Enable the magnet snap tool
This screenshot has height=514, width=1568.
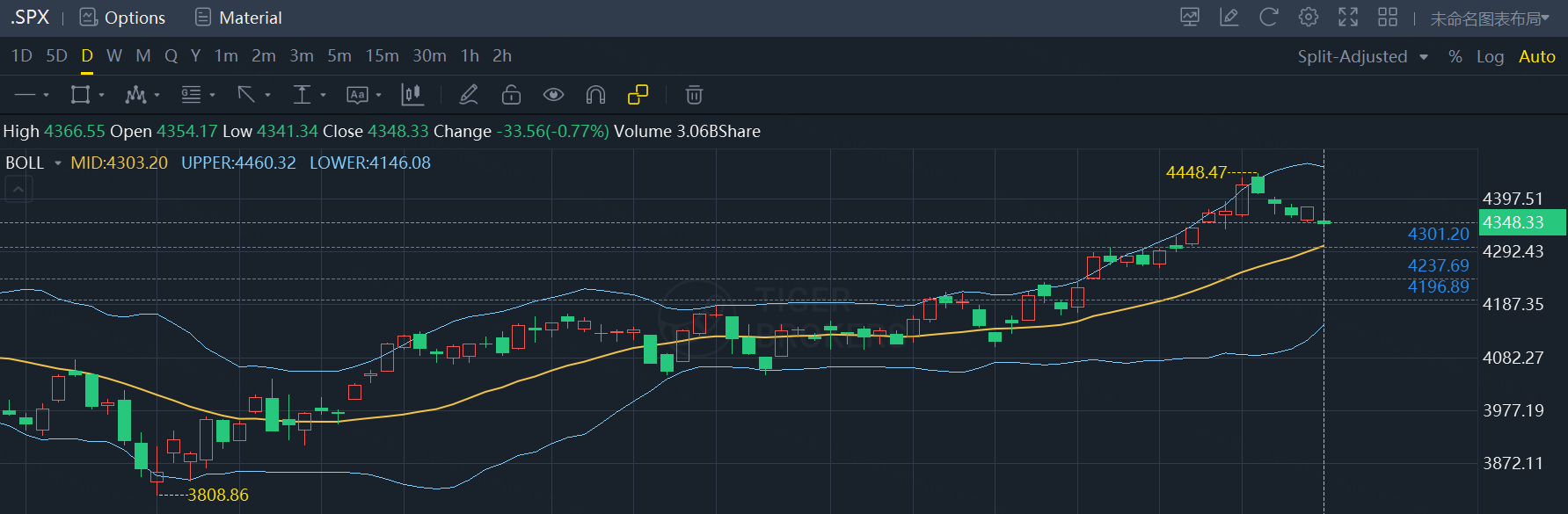coord(595,95)
